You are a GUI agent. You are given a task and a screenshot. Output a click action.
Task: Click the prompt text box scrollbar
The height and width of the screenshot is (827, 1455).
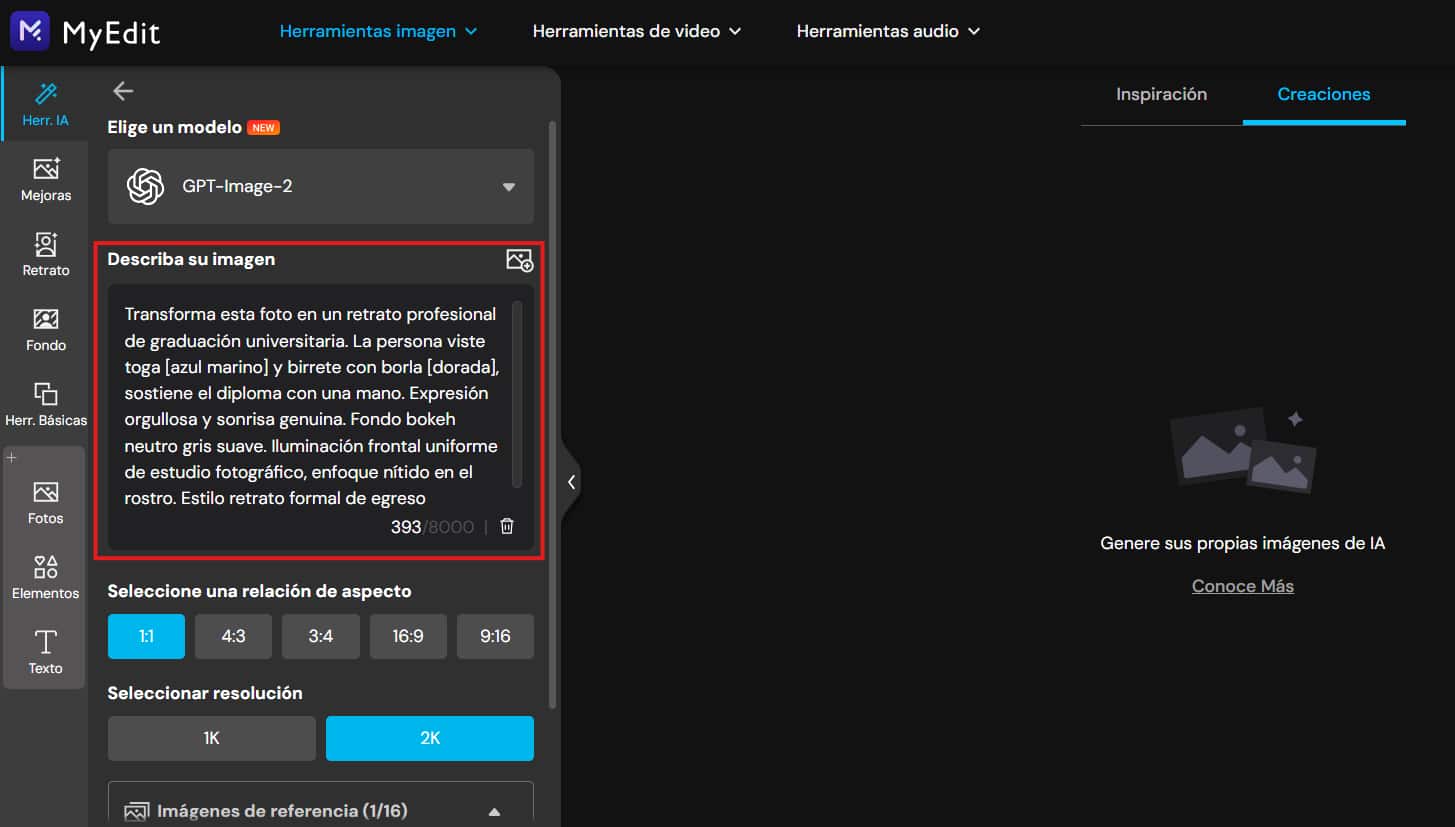tap(517, 394)
